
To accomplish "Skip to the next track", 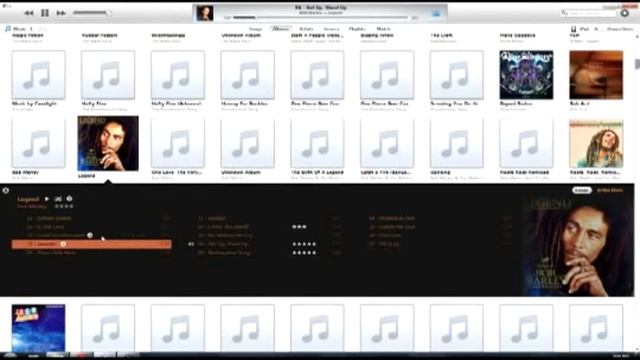I will click(61, 13).
